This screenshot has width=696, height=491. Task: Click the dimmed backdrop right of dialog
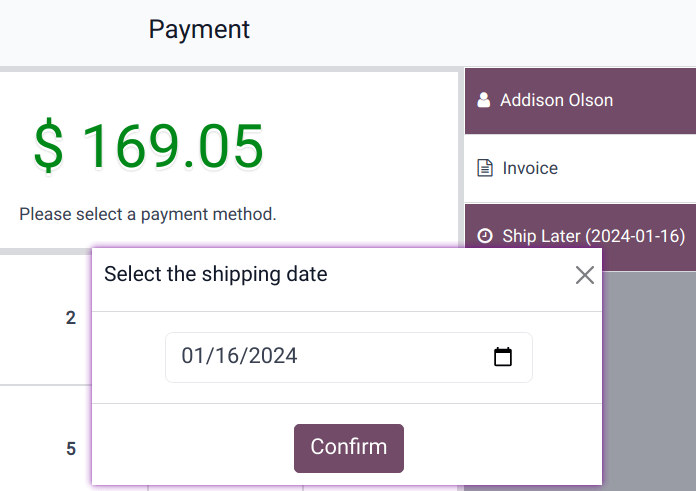(649, 380)
